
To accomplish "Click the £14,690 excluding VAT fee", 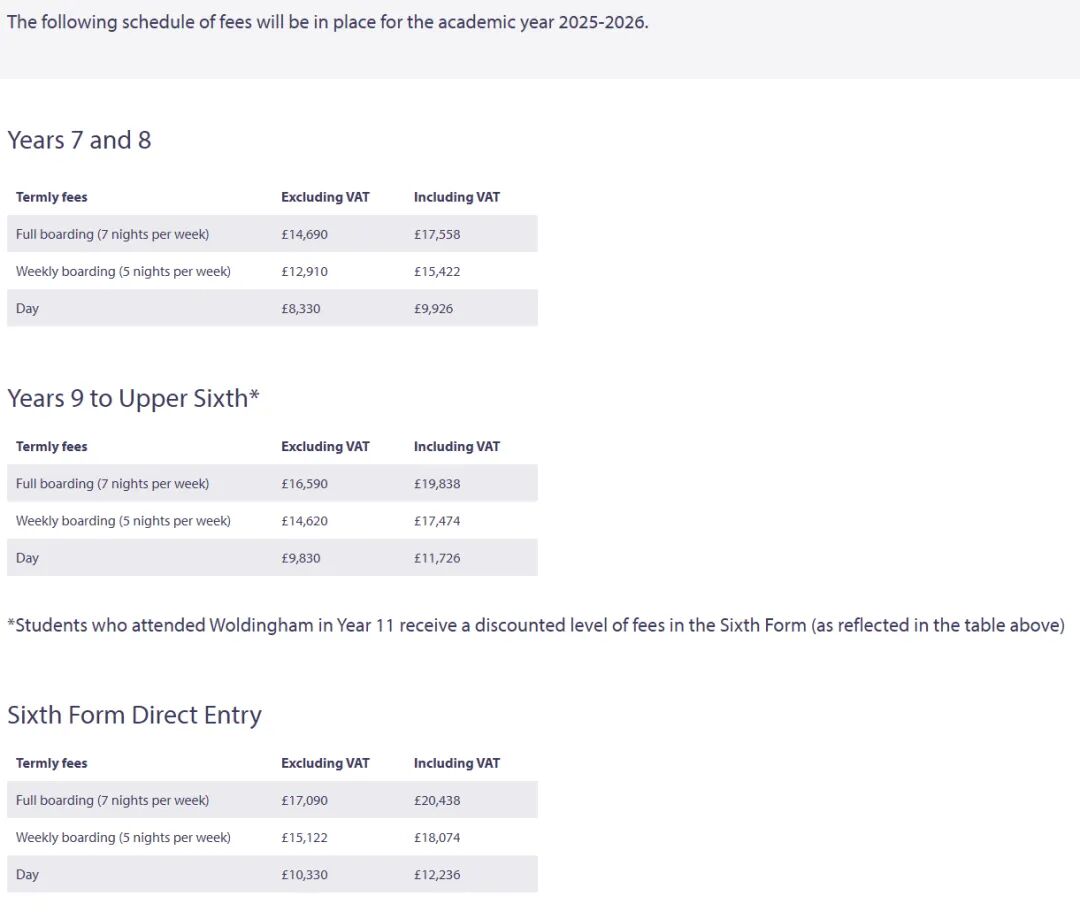I will click(304, 234).
